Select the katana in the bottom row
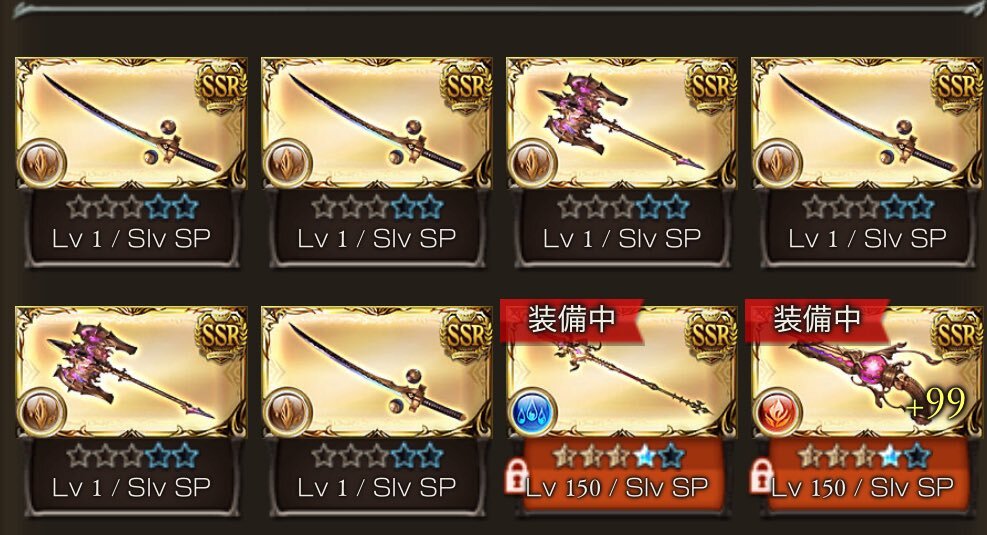The image size is (987, 535). (x=376, y=372)
